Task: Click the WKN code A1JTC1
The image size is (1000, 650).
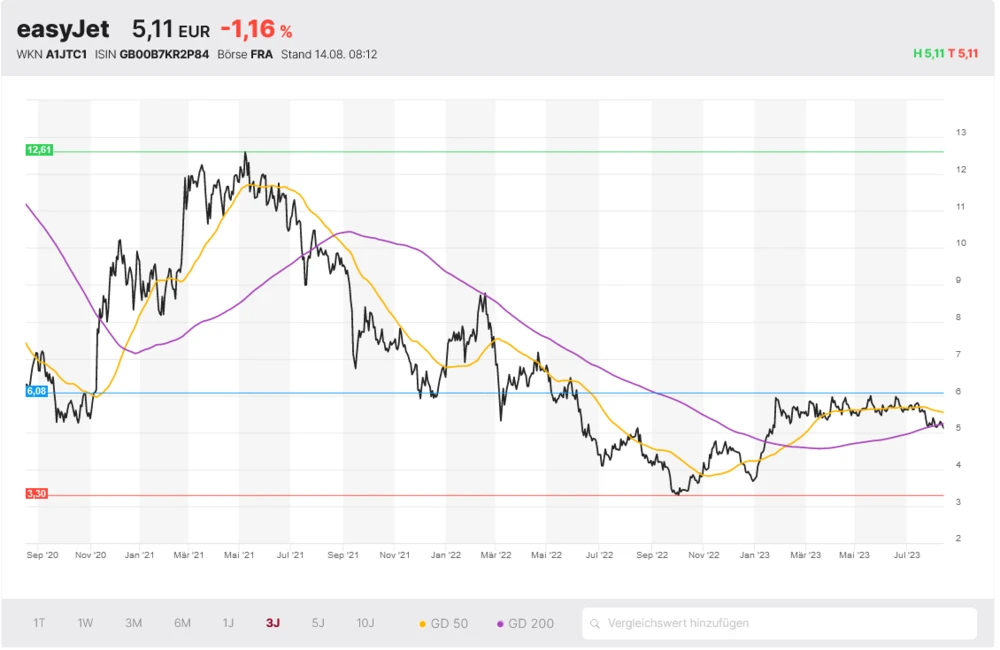Action: click(66, 54)
